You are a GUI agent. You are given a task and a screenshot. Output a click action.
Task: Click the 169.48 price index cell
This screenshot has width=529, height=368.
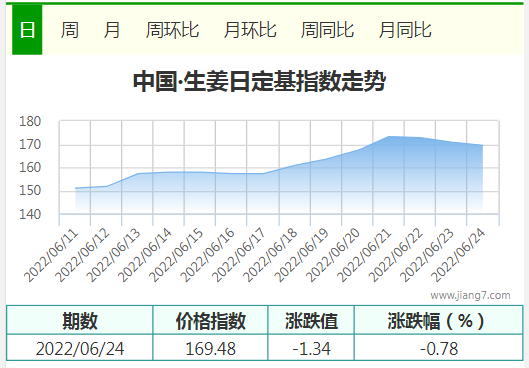pos(210,348)
